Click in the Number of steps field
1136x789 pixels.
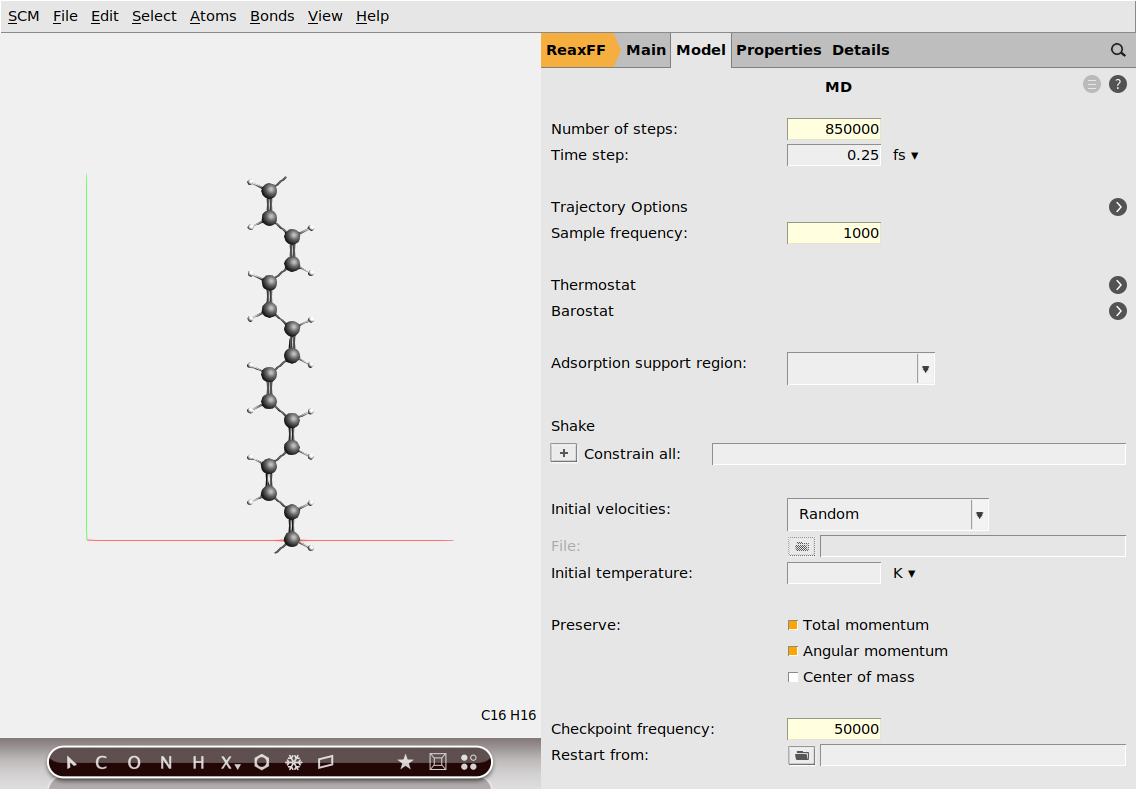pos(833,129)
